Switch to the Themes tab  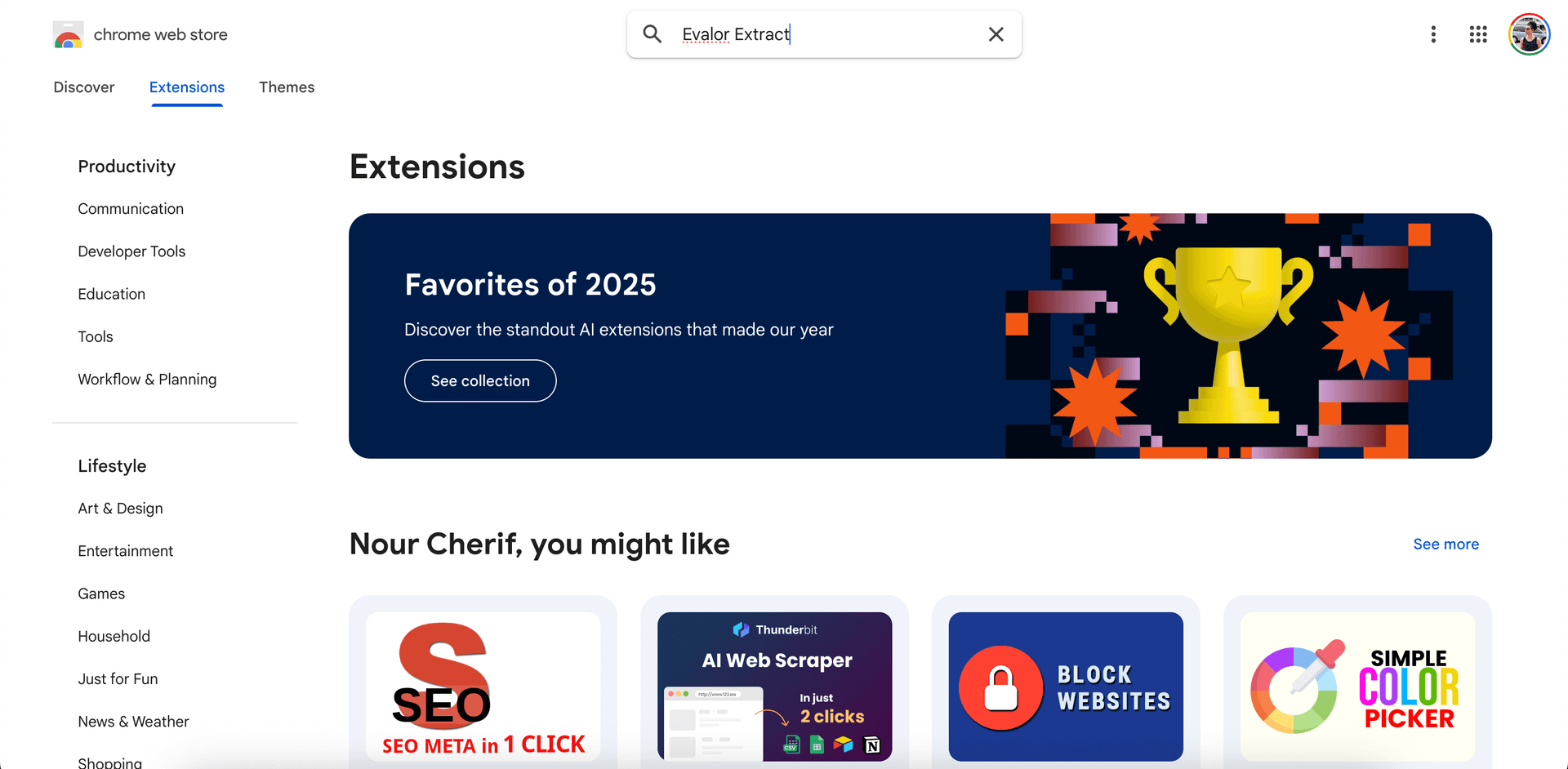(287, 87)
